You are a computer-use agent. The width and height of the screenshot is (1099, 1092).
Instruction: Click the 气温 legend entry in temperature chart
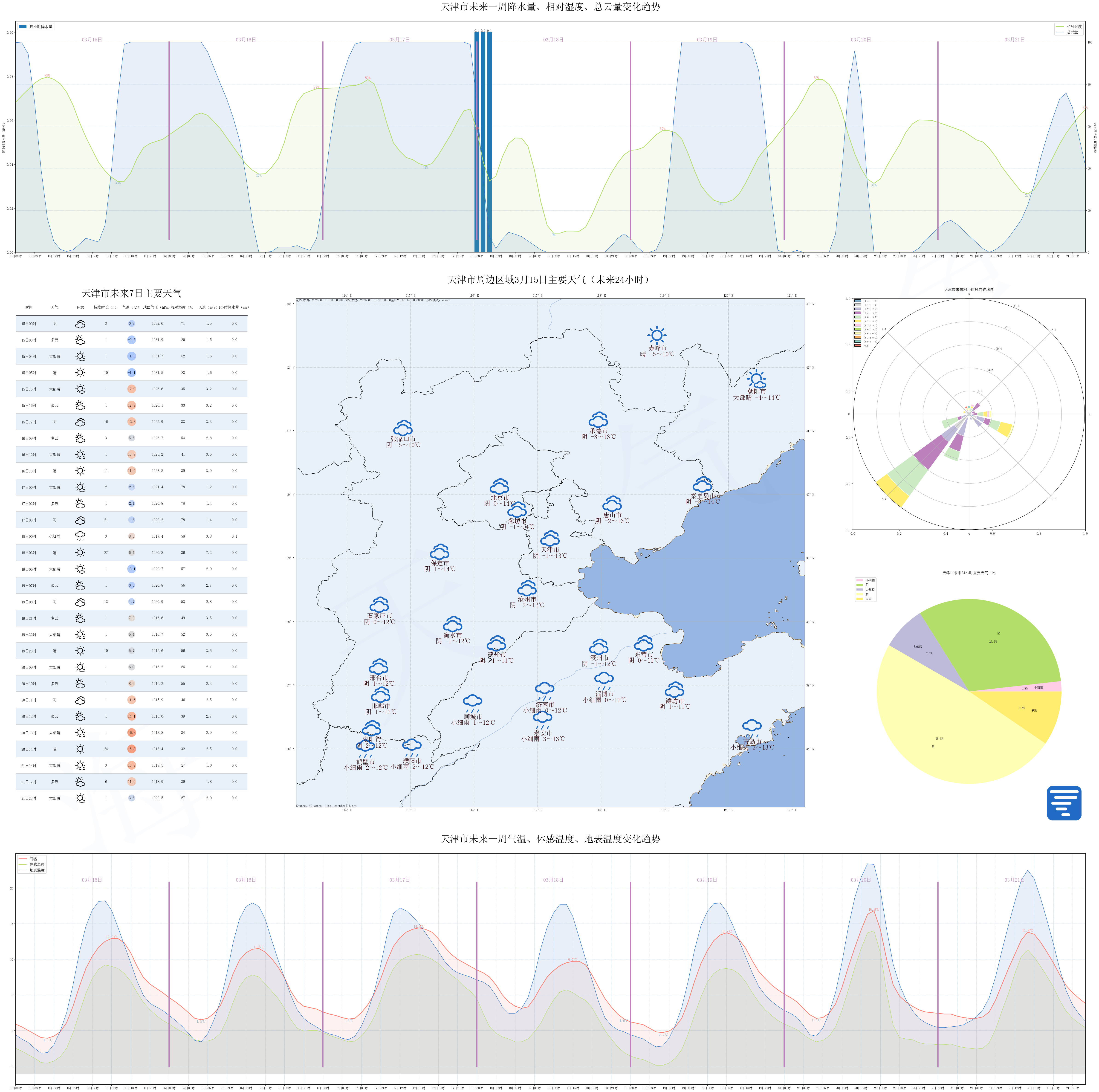click(33, 859)
